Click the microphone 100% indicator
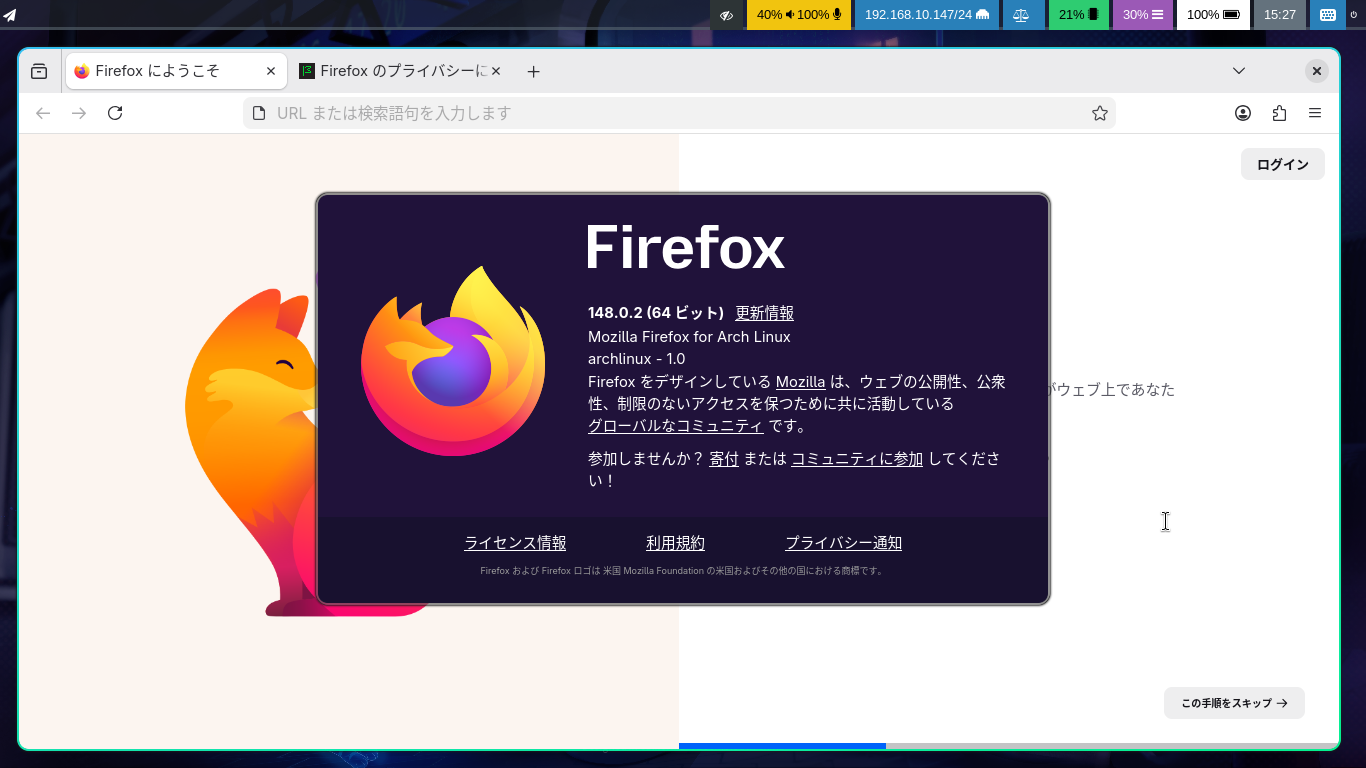 [x=820, y=15]
